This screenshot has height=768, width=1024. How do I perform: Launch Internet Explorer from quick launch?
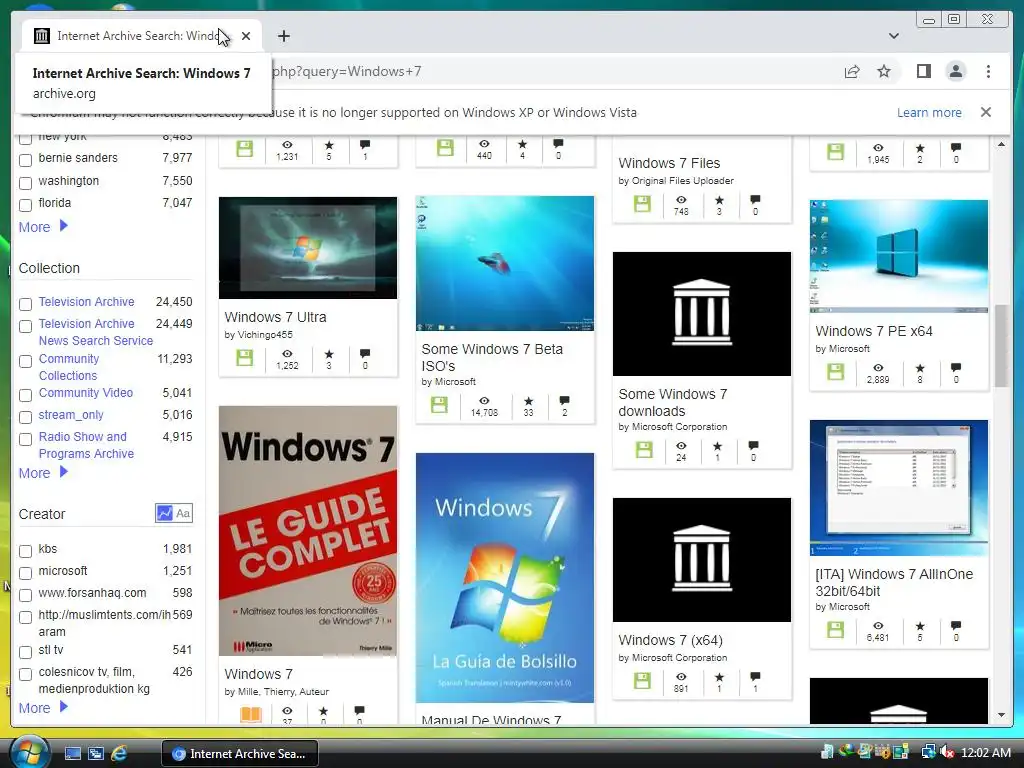pos(119,753)
